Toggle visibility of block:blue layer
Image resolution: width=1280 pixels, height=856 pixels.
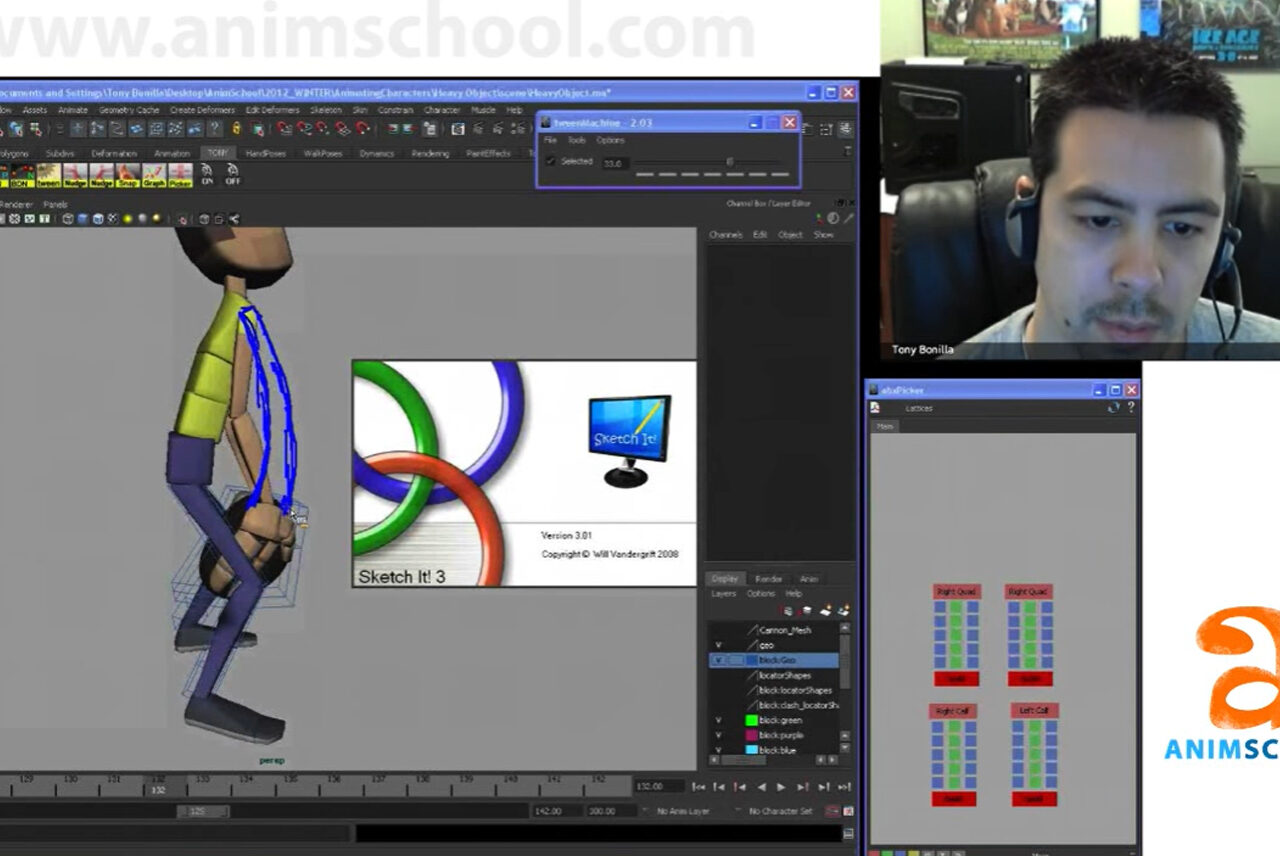tap(718, 749)
